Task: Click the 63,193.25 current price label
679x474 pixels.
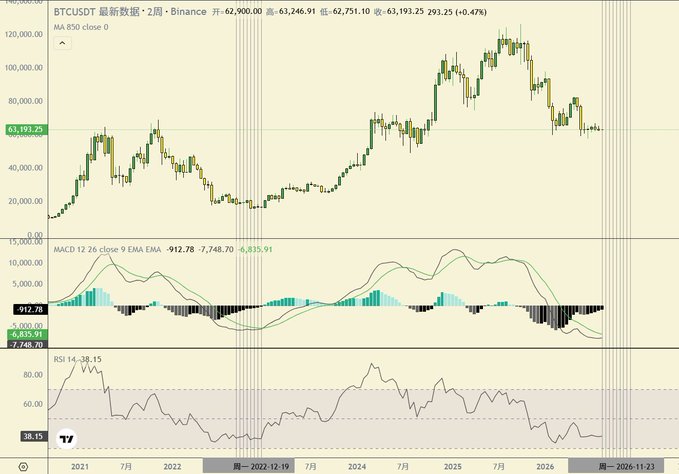Action: [x=26, y=129]
